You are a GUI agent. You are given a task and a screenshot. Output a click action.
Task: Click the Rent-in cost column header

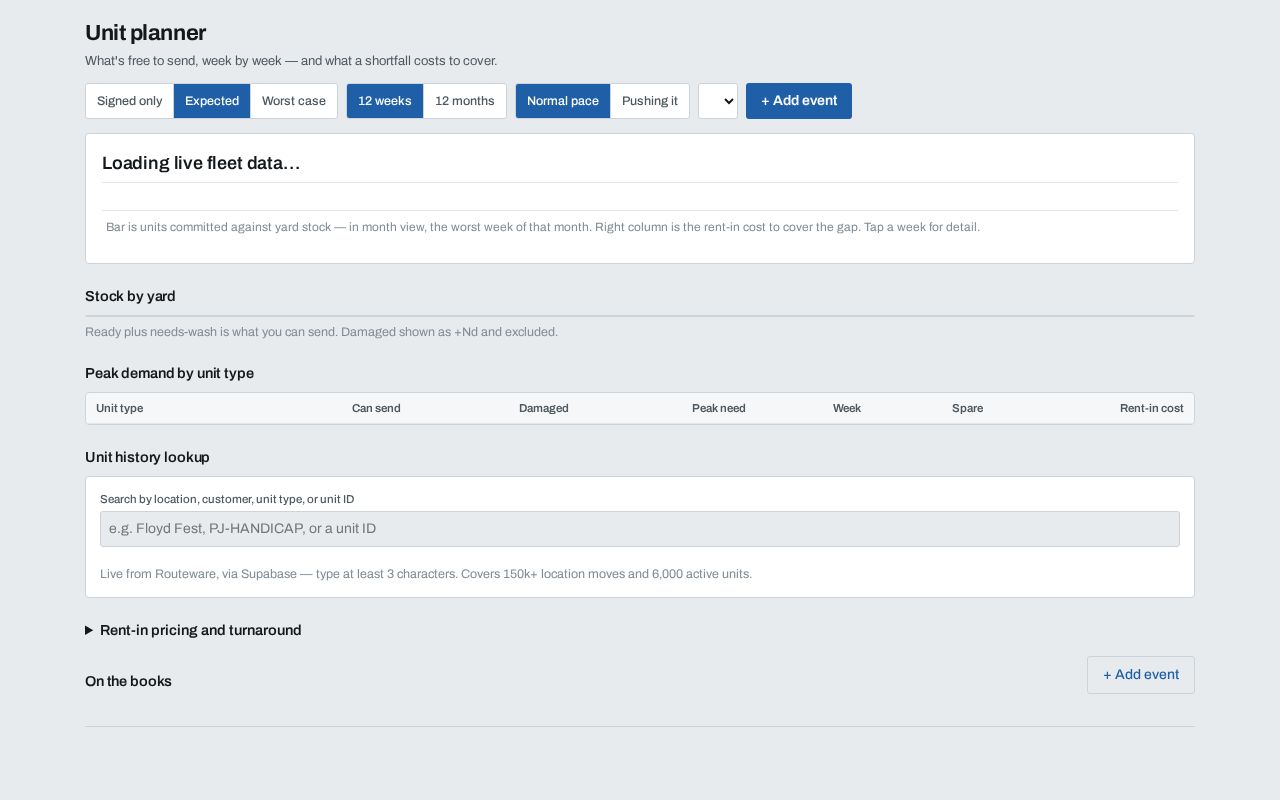(1152, 408)
